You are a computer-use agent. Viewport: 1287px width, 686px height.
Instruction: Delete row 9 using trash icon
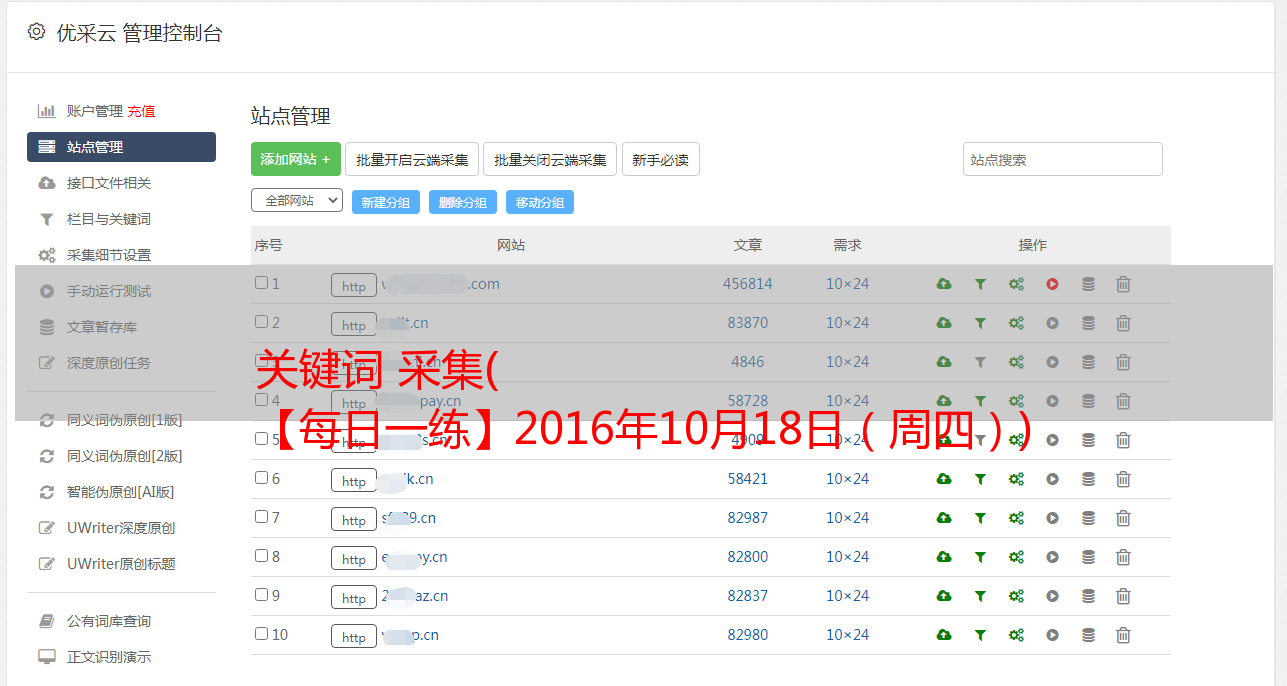[x=1123, y=596]
